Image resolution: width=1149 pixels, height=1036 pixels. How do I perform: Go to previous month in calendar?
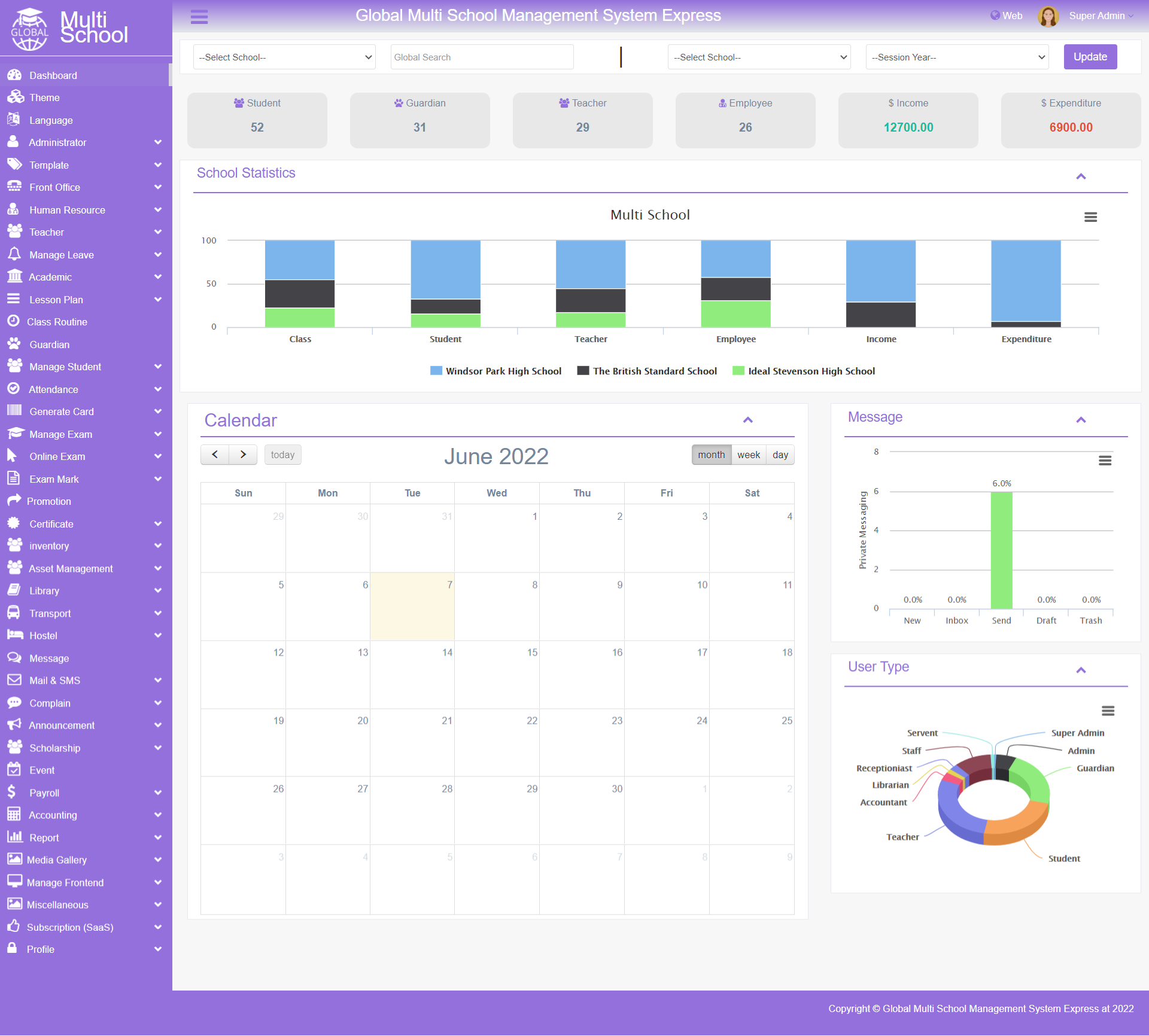coord(215,455)
